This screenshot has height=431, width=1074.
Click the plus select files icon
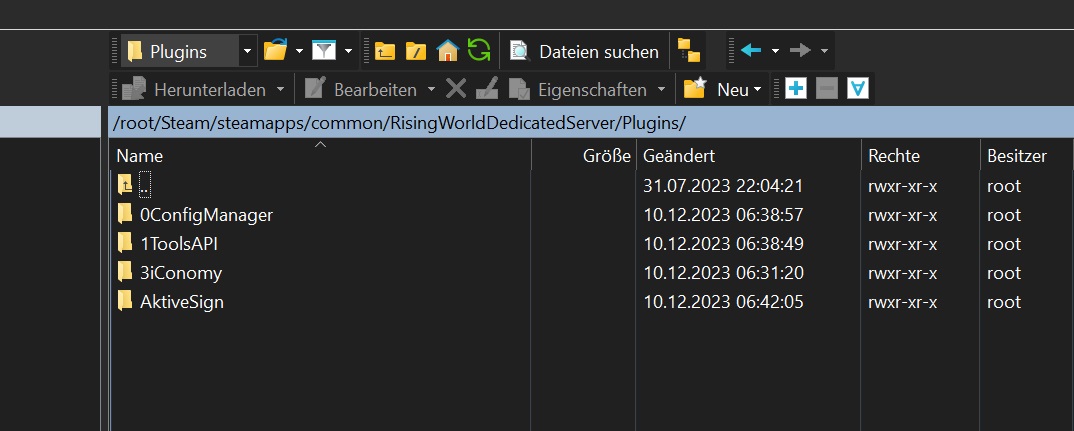(x=796, y=89)
